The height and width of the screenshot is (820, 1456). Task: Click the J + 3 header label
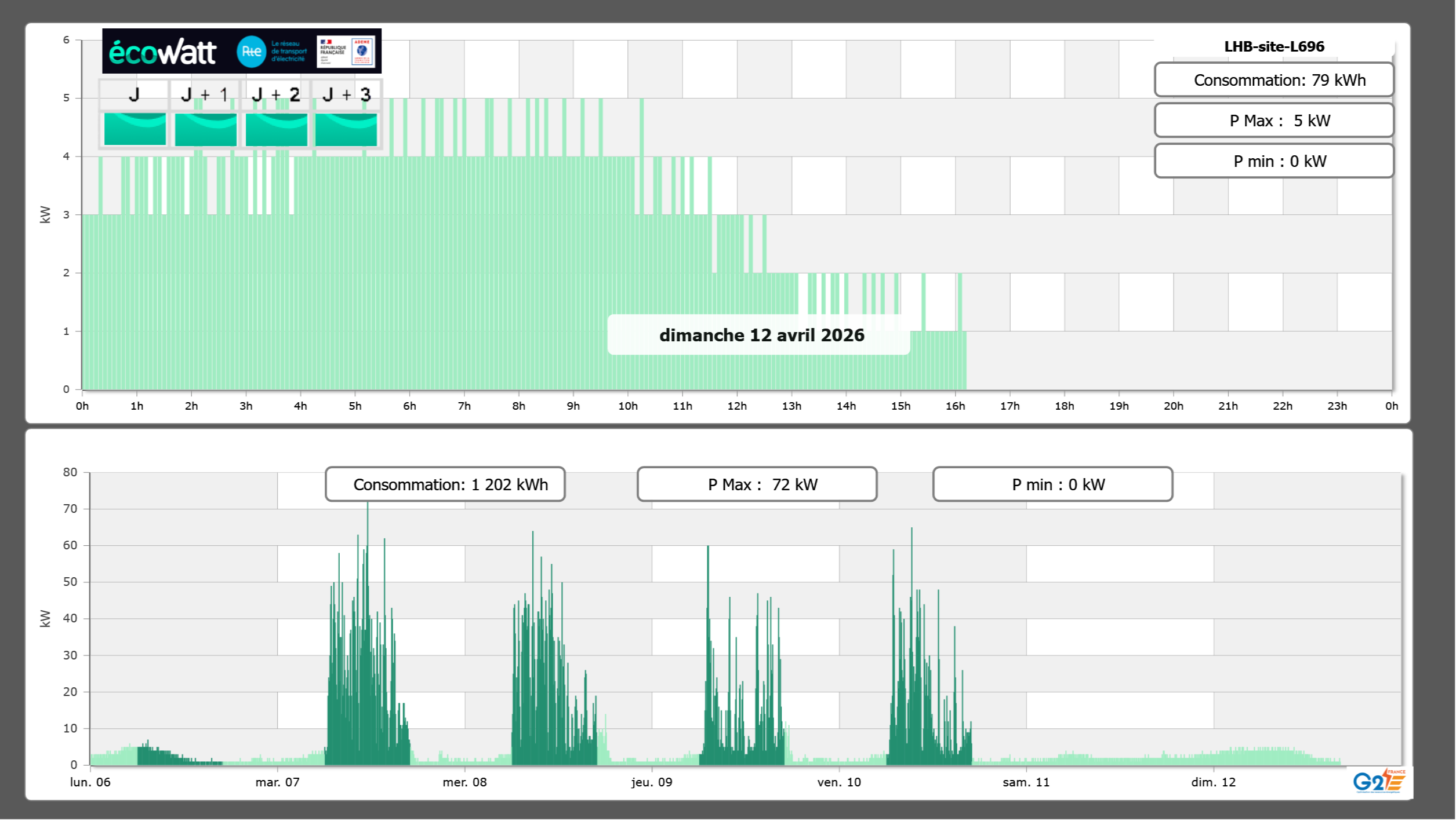[x=346, y=94]
